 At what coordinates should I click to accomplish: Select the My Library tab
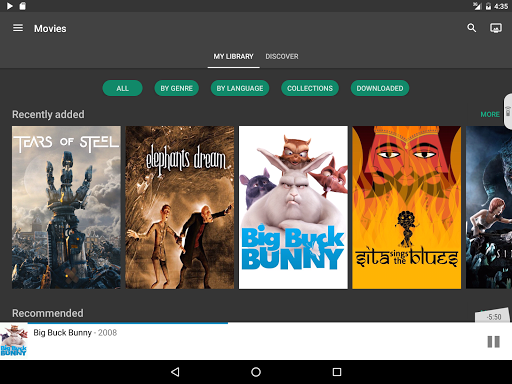pyautogui.click(x=233, y=56)
